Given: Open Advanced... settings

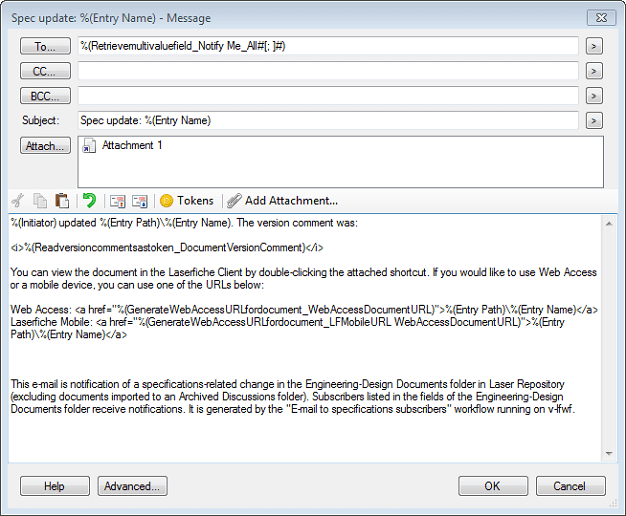Looking at the screenshot, I should click(132, 486).
